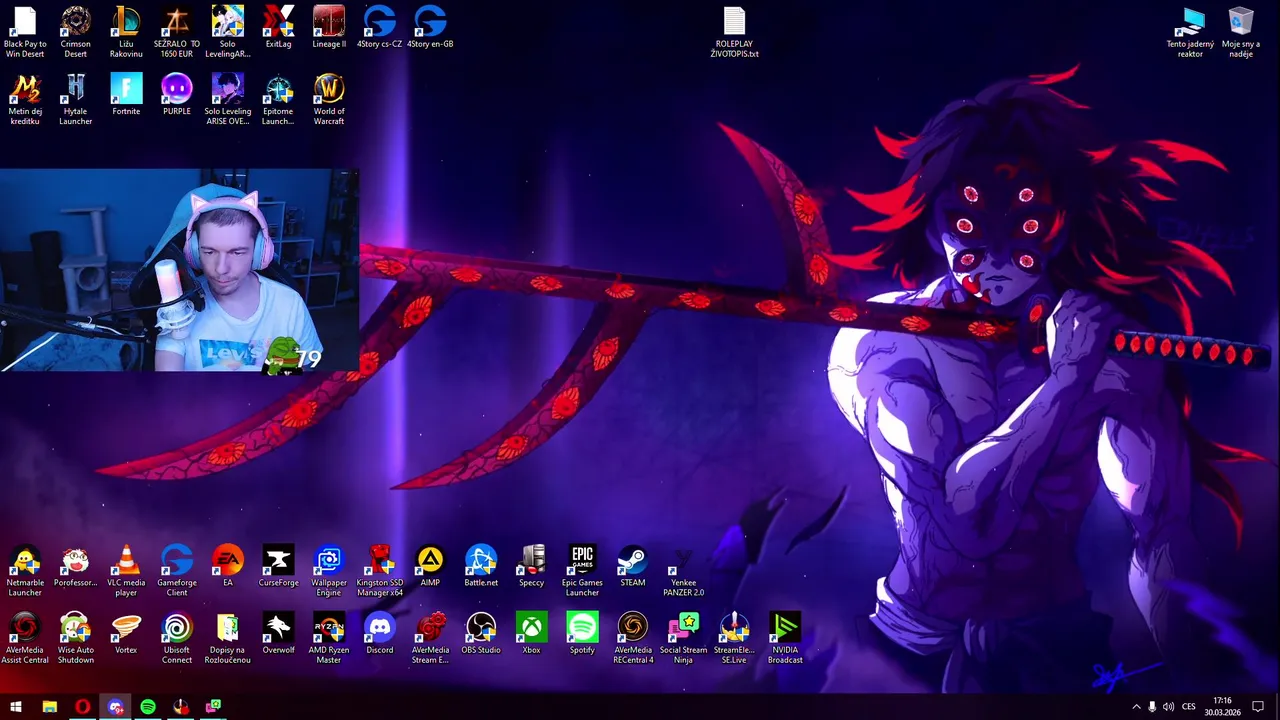Image resolution: width=1280 pixels, height=720 pixels.
Task: Launch the Hytale Launcher shortcut
Action: pos(75,99)
